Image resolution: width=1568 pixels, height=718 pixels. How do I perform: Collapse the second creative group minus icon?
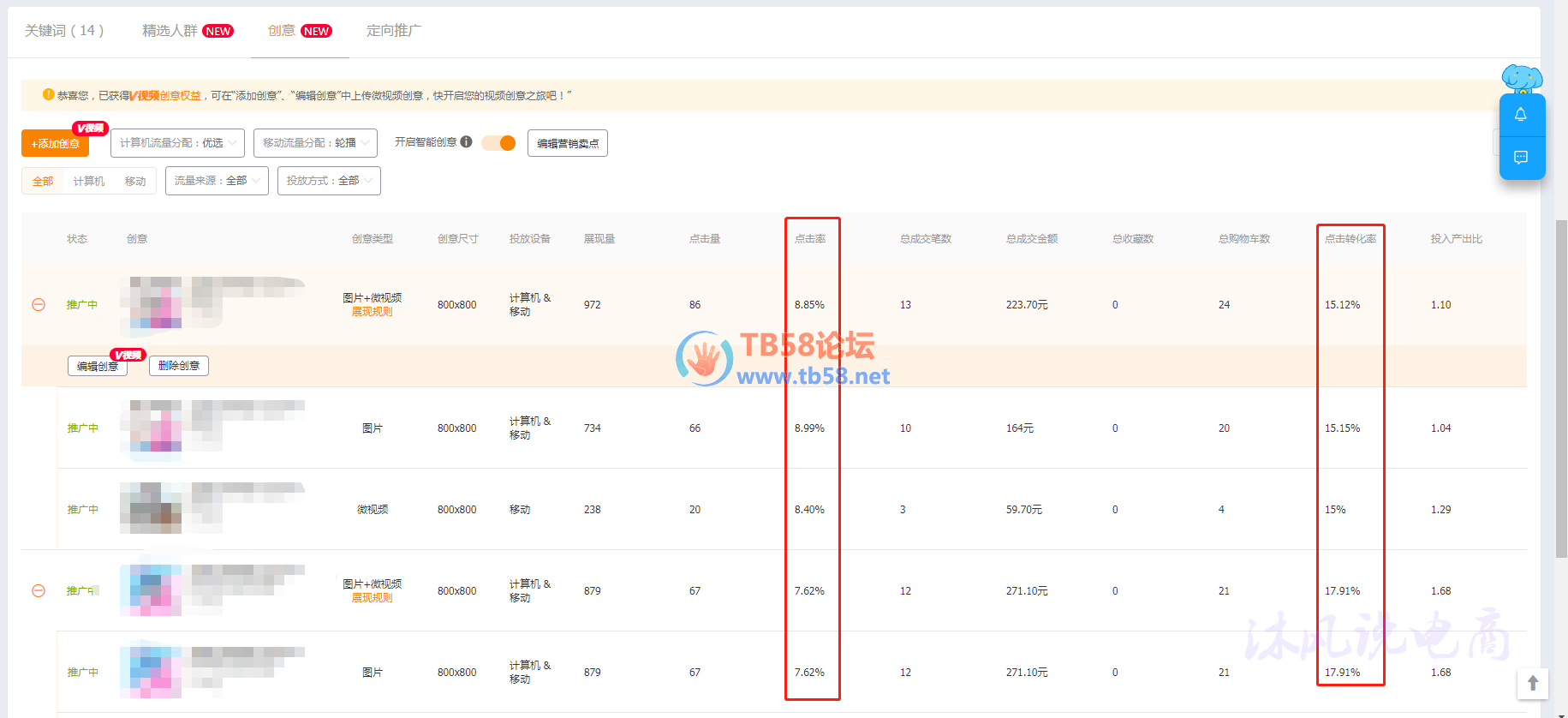click(x=39, y=591)
